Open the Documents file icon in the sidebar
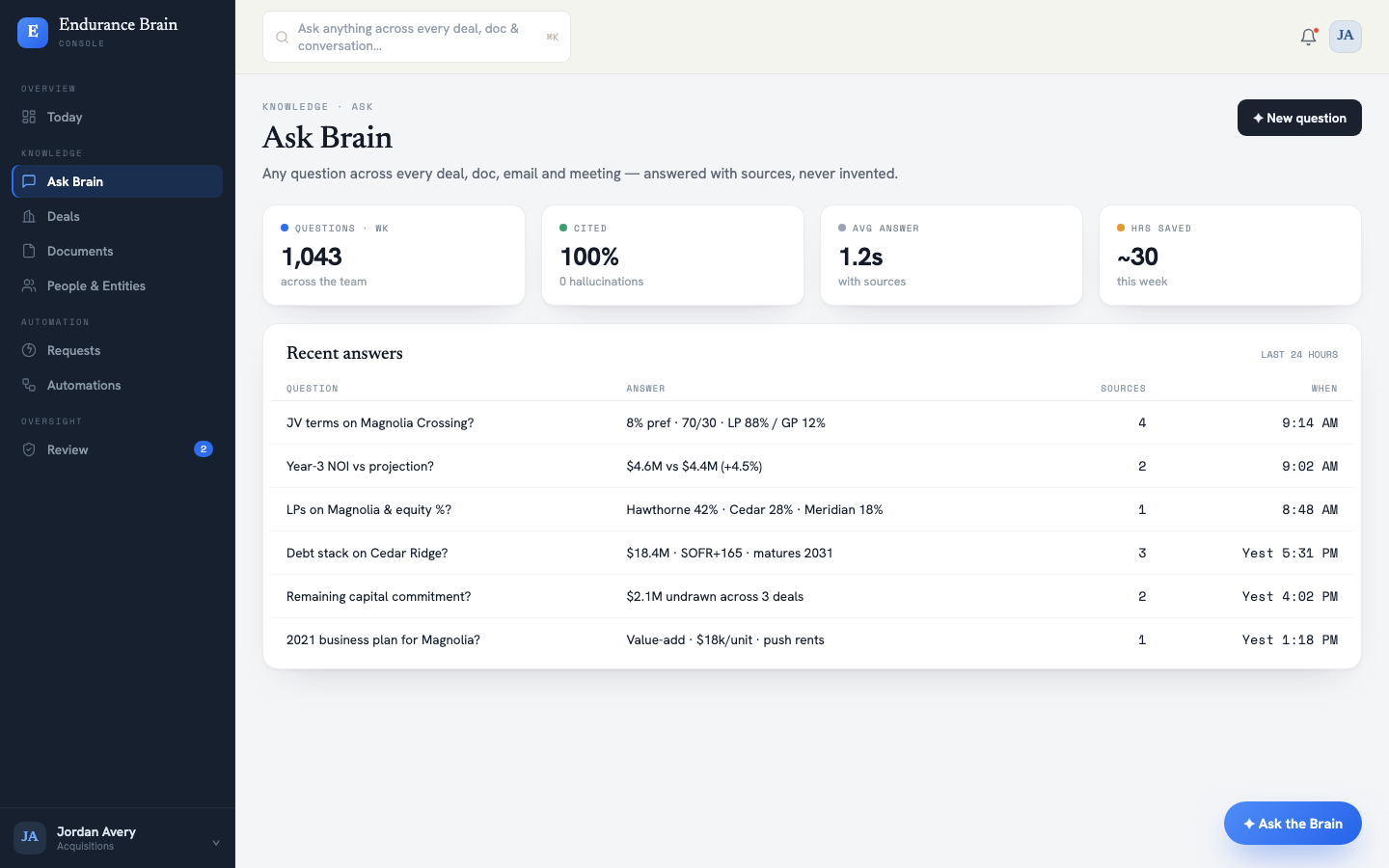The width and height of the screenshot is (1389, 868). pos(29,251)
